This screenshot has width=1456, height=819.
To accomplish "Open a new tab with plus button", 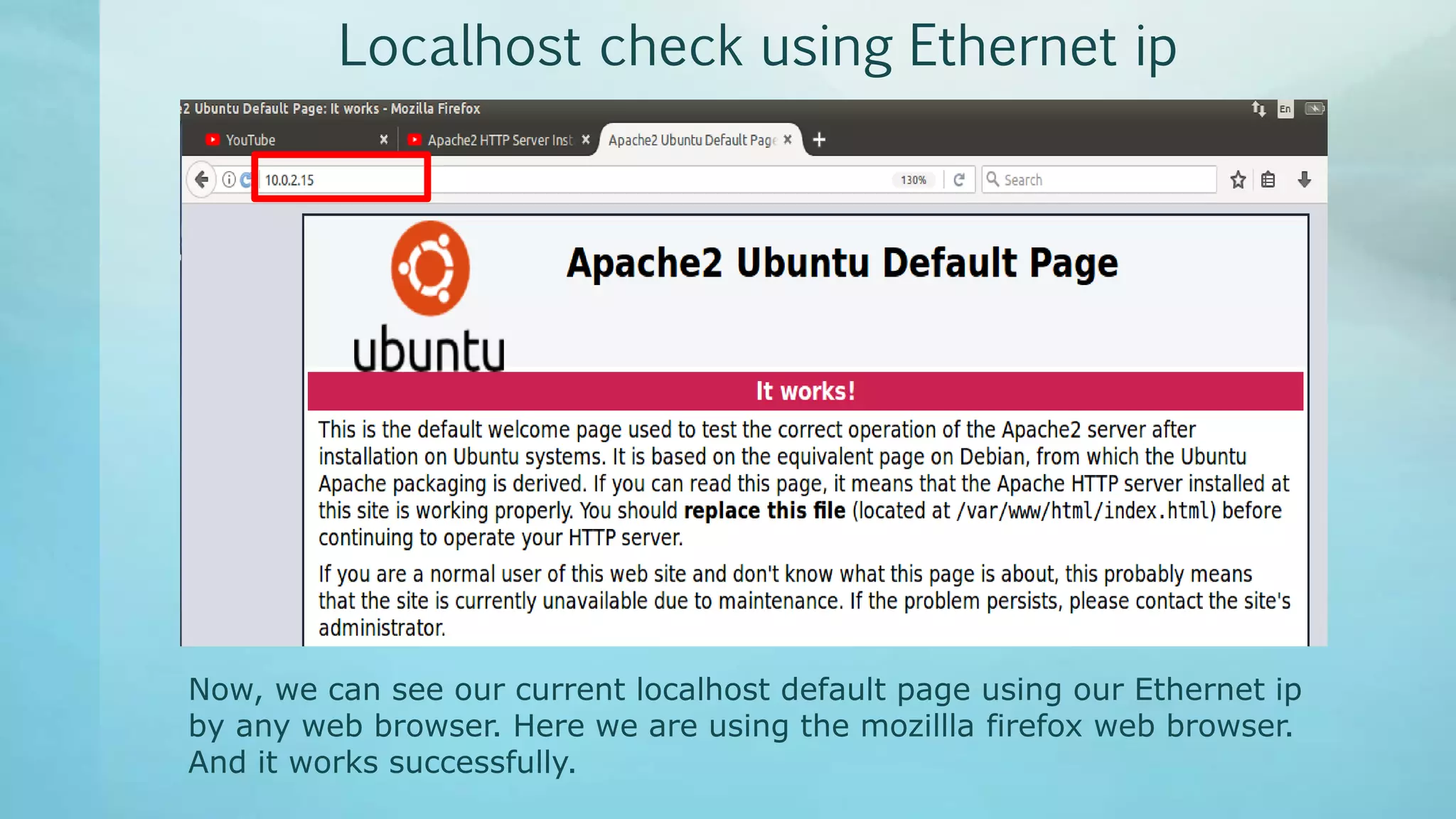I will click(x=819, y=139).
